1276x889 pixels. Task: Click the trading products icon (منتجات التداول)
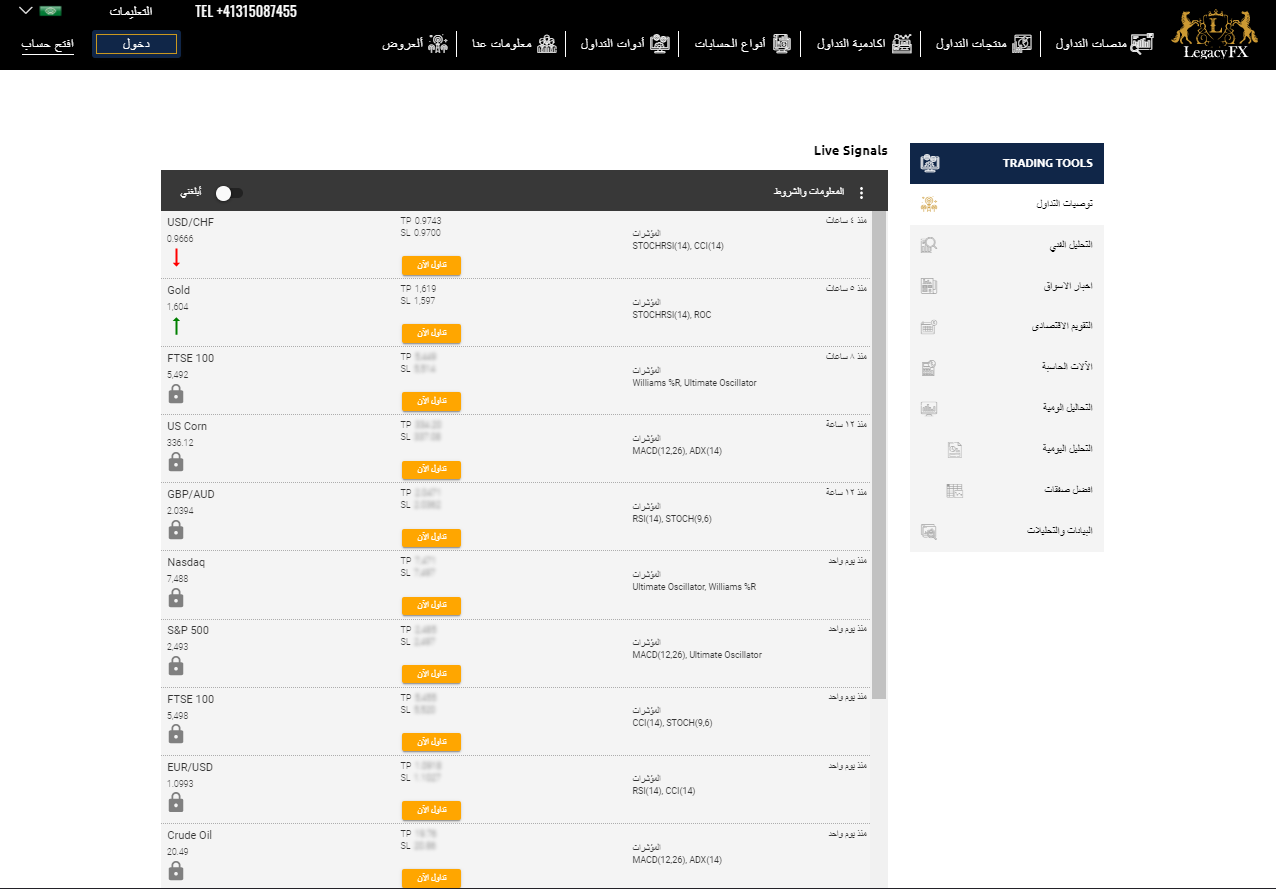[1022, 44]
